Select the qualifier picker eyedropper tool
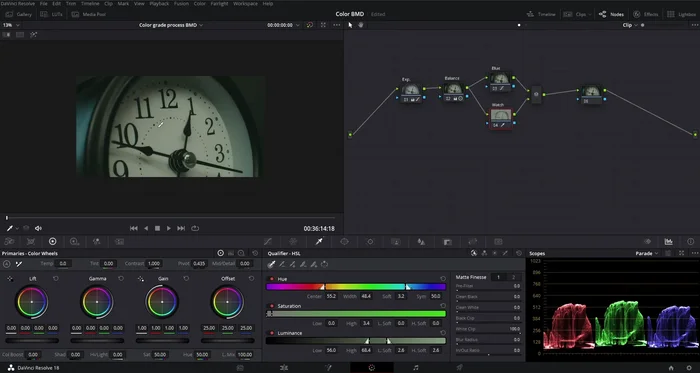 [x=271, y=264]
